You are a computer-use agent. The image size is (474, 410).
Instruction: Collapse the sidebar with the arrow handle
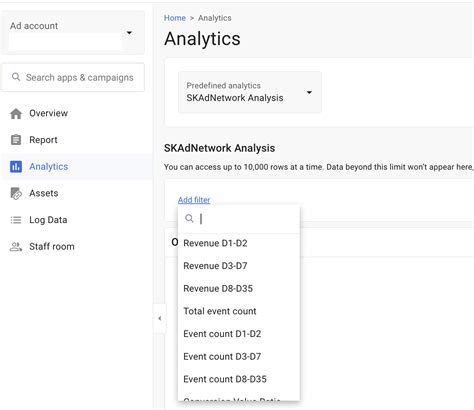click(x=160, y=318)
